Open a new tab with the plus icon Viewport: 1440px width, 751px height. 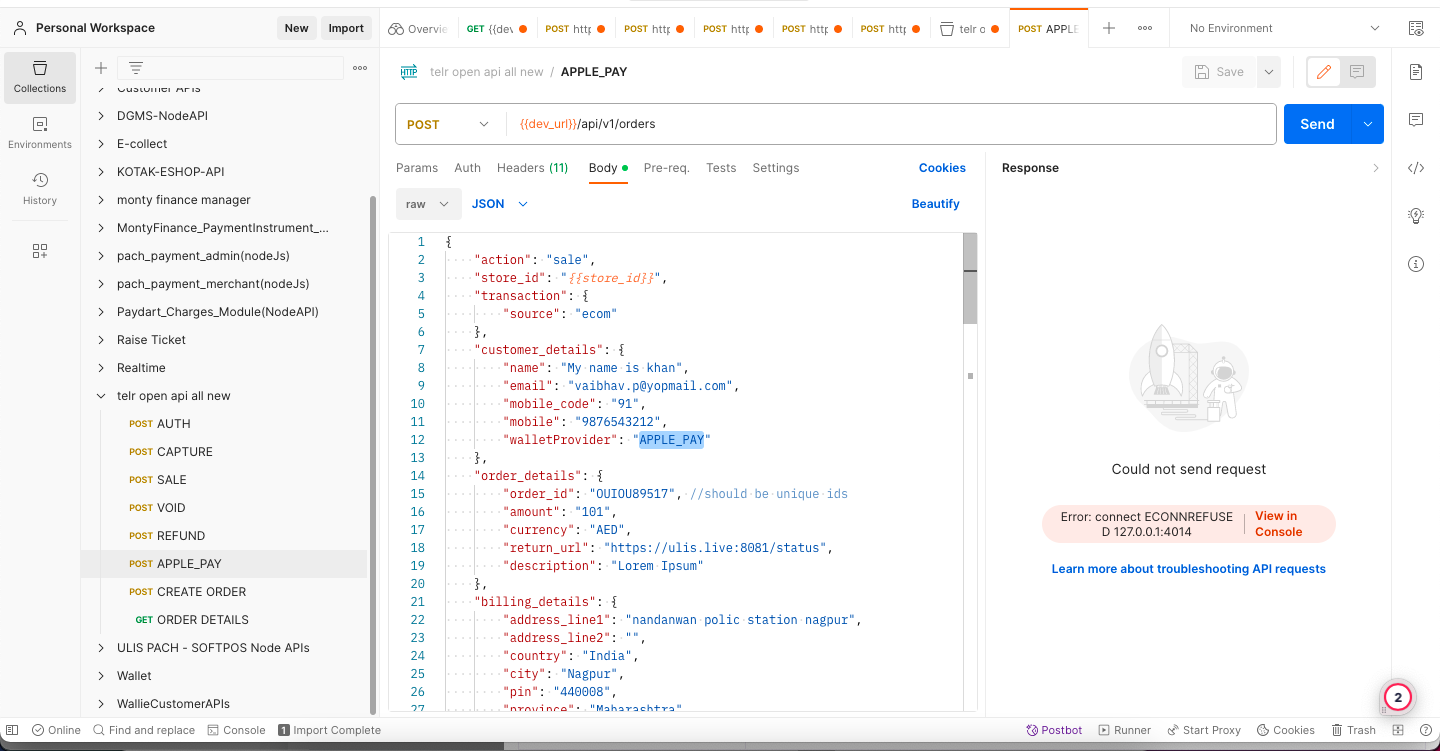(1109, 29)
